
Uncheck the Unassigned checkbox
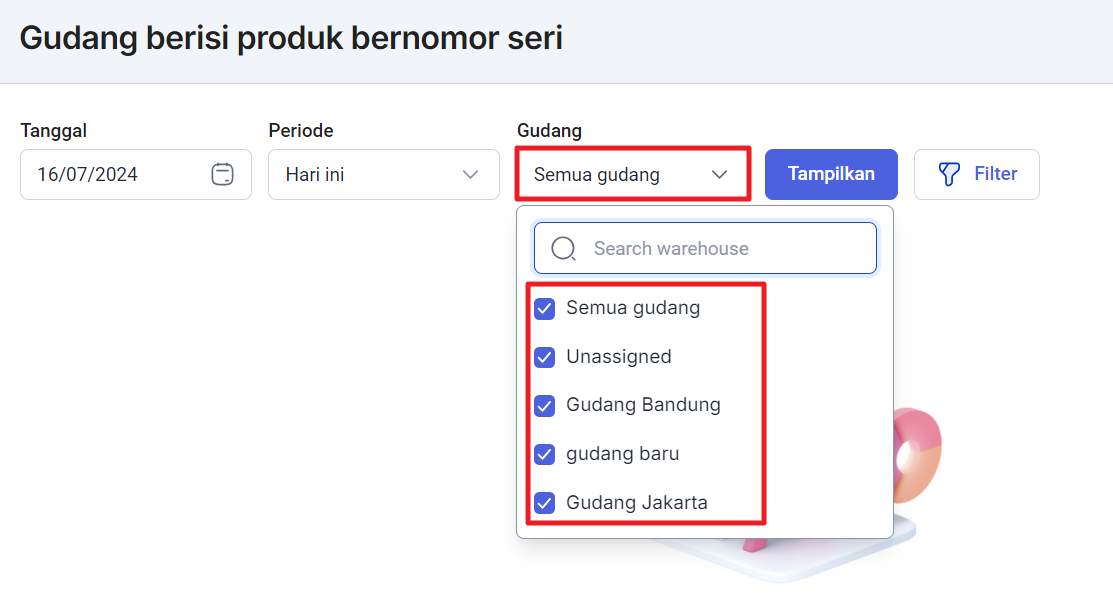coord(544,357)
